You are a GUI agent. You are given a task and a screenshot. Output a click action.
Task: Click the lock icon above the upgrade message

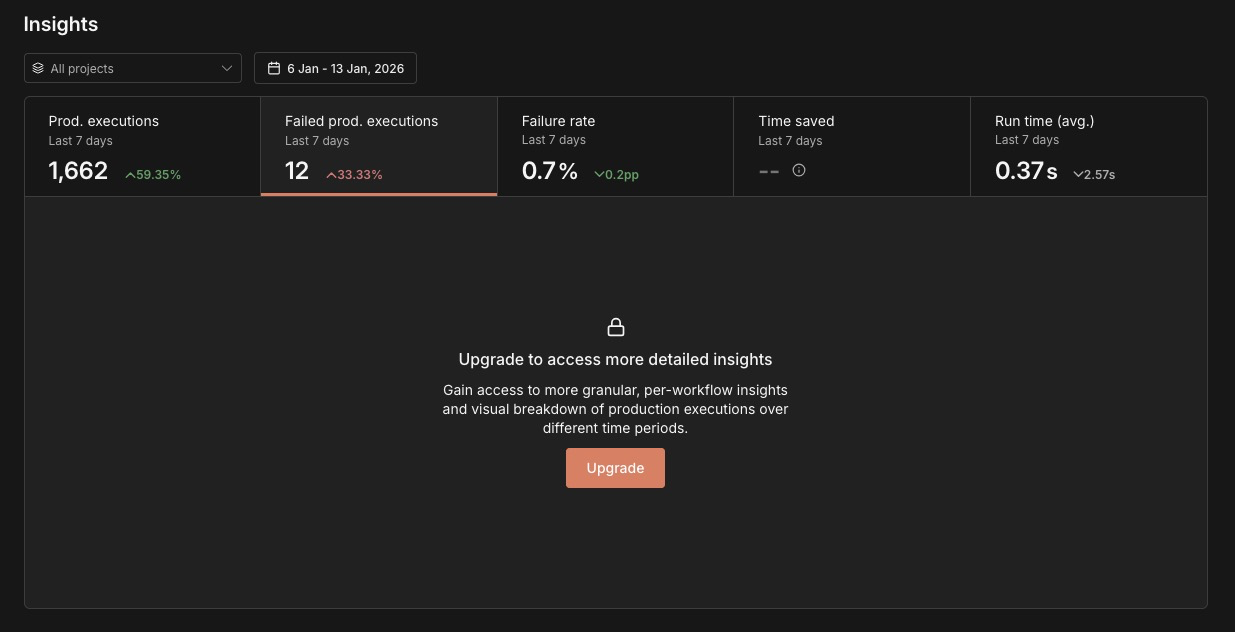pyautogui.click(x=616, y=327)
